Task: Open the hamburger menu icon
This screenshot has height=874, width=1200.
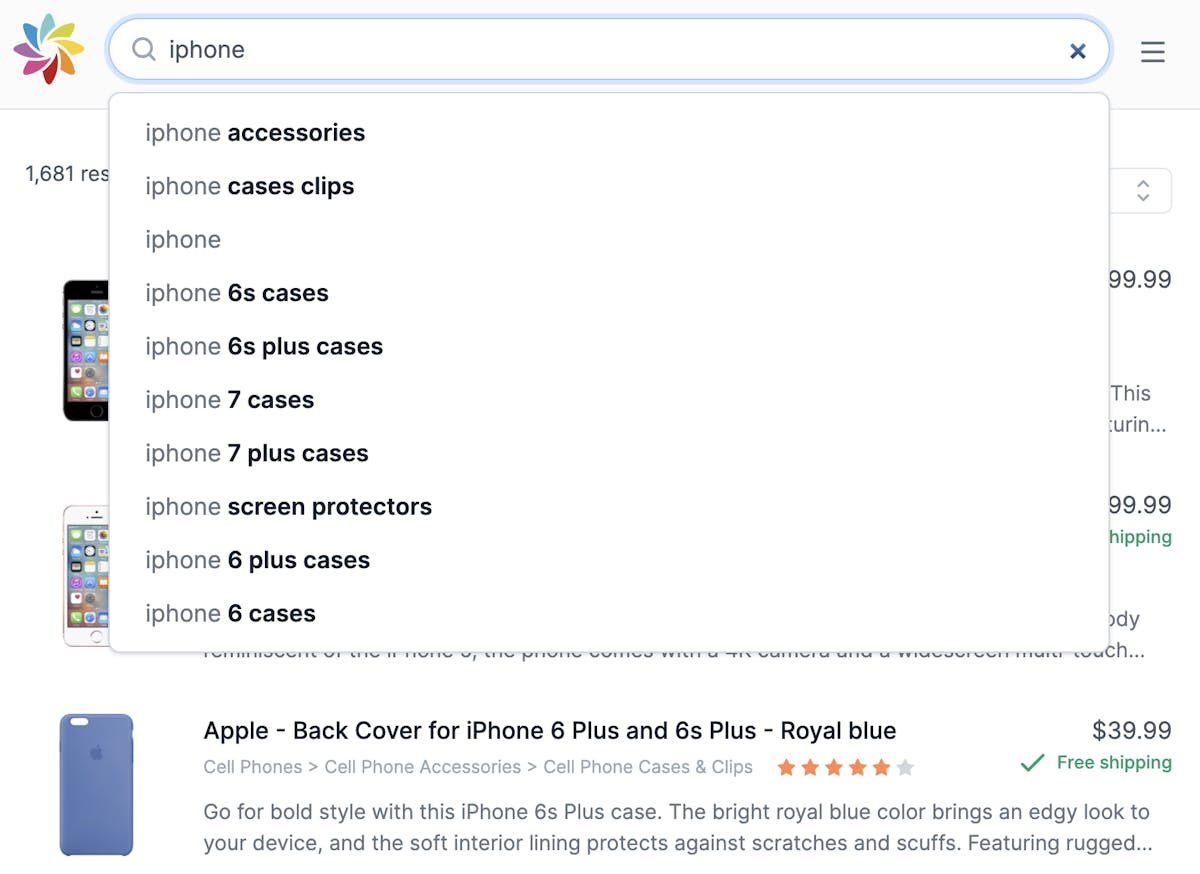Action: tap(1153, 51)
